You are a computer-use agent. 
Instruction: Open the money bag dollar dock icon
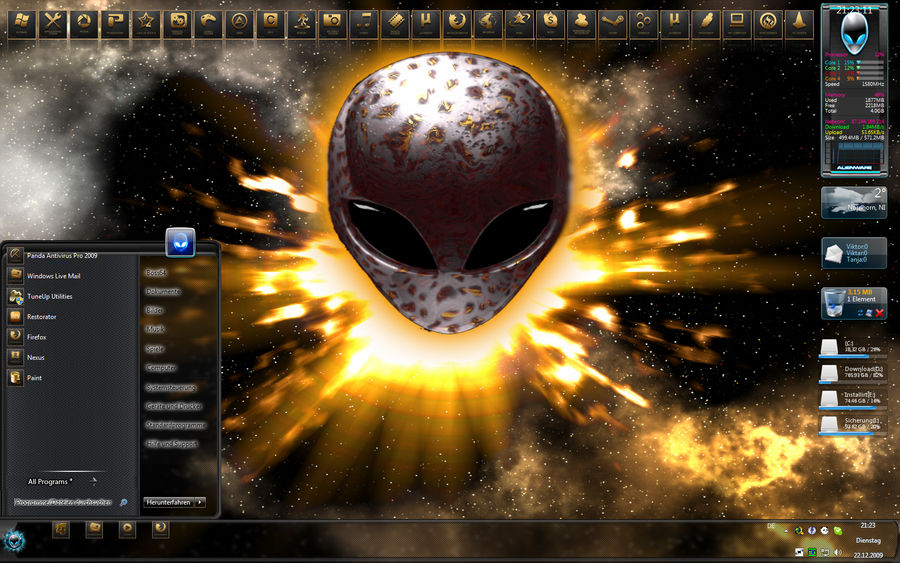550,24
